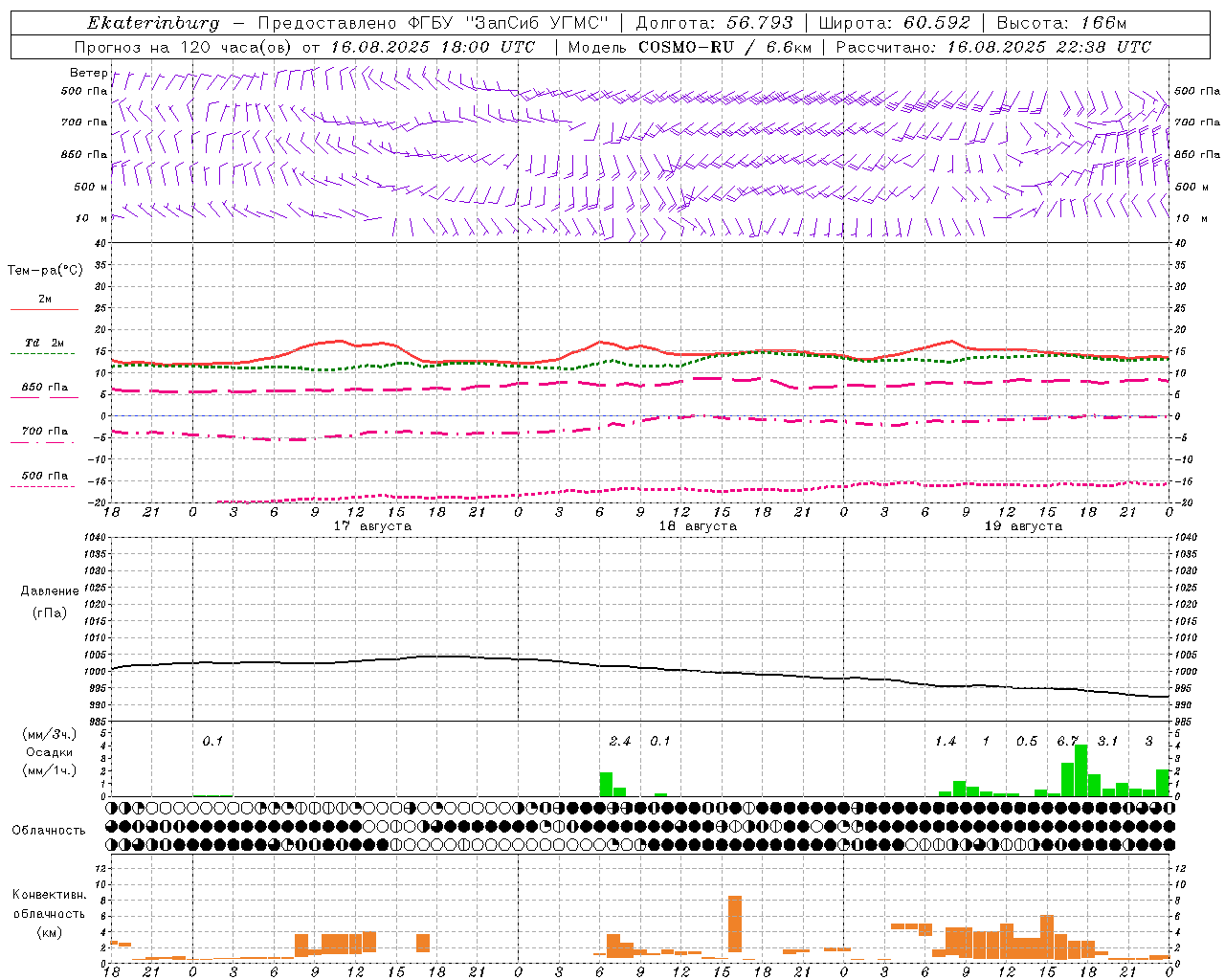Image resolution: width=1225 pixels, height=980 pixels.
Task: Click the Долгота: 56.793 value
Action: tap(714, 23)
